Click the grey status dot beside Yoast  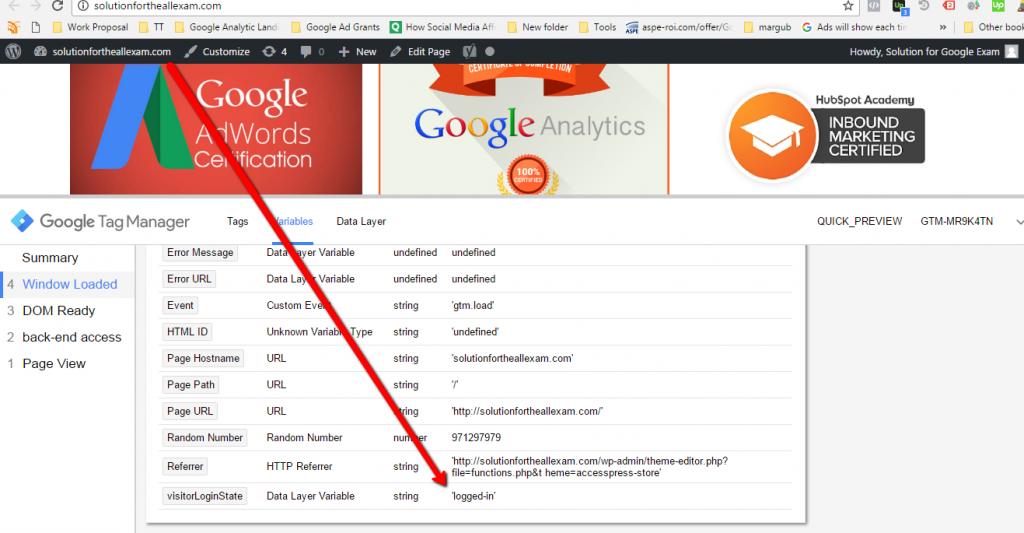pyautogui.click(x=490, y=52)
